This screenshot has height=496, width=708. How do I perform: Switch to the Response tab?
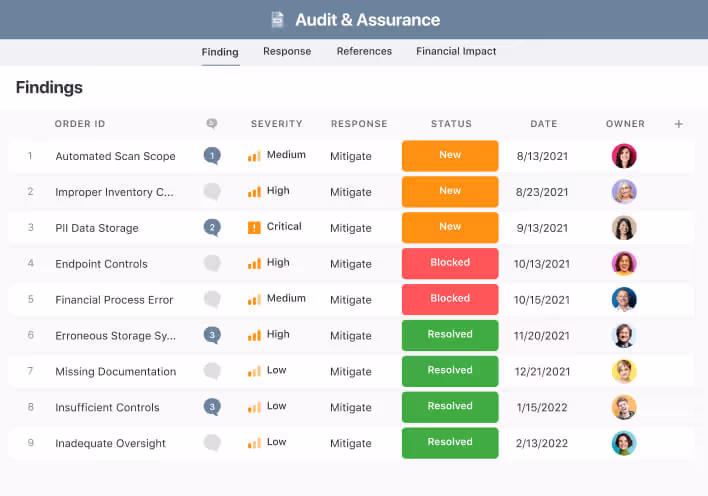(x=287, y=52)
